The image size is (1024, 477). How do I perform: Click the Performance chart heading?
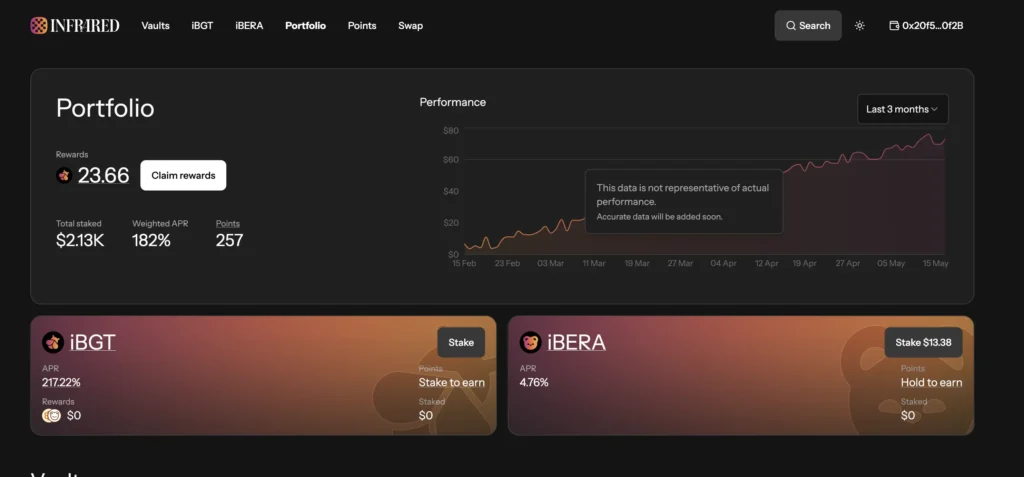click(x=453, y=102)
